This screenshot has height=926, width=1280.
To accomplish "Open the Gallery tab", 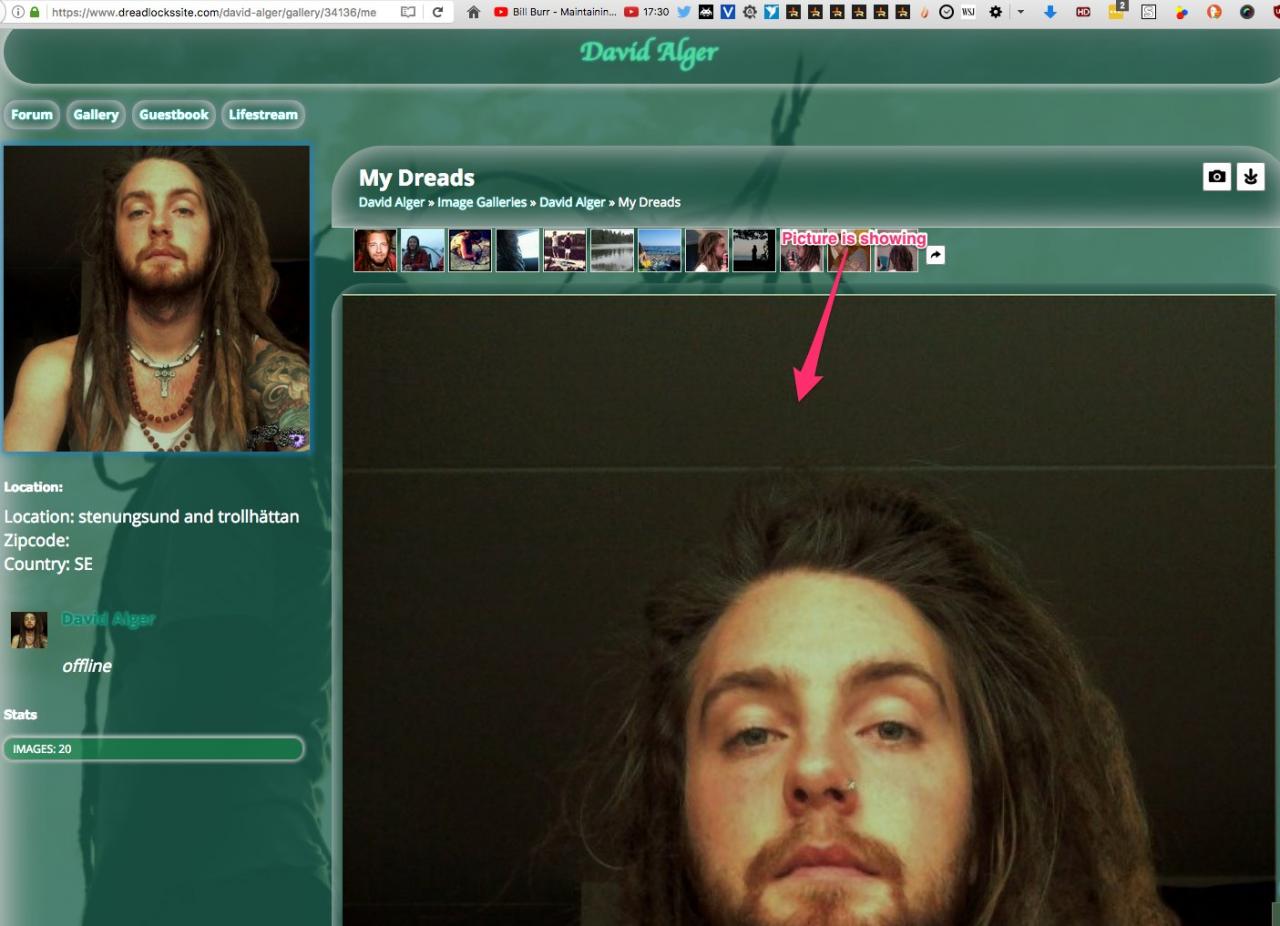I will click(96, 115).
